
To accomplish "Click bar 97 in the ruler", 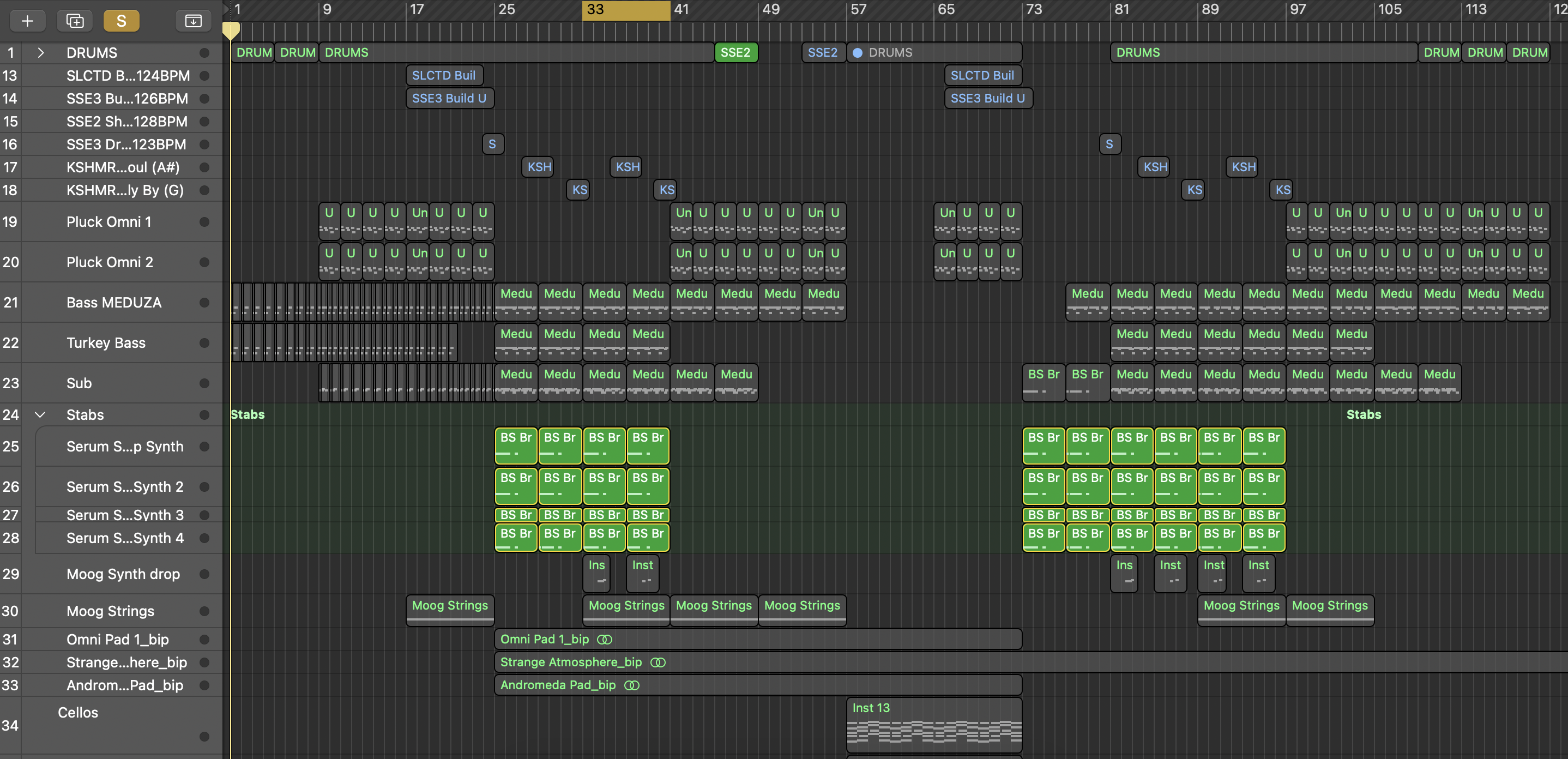I will 1298,10.
